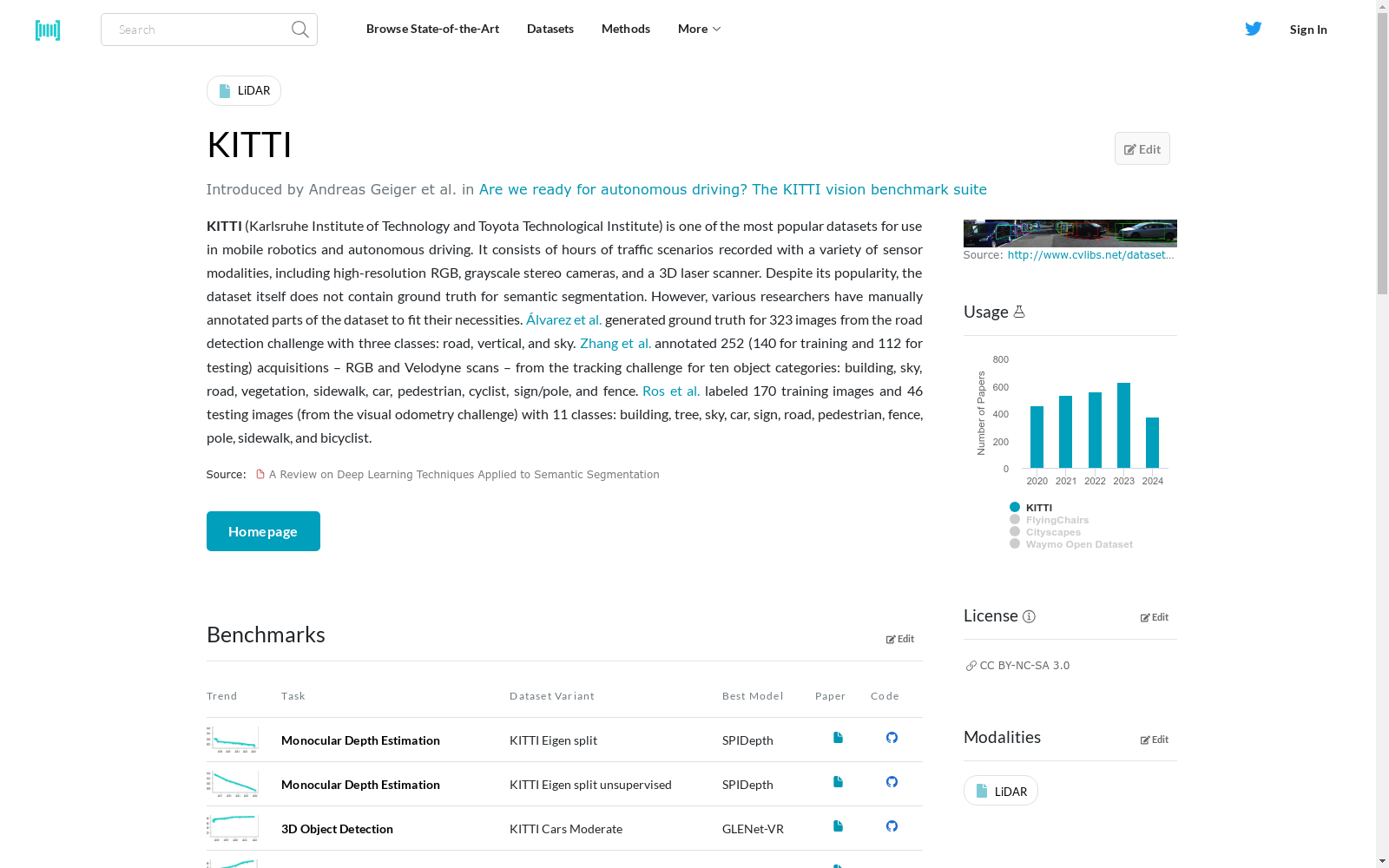Open the Álvarez et al. reference link
The width and height of the screenshot is (1389, 868).
coord(563,319)
